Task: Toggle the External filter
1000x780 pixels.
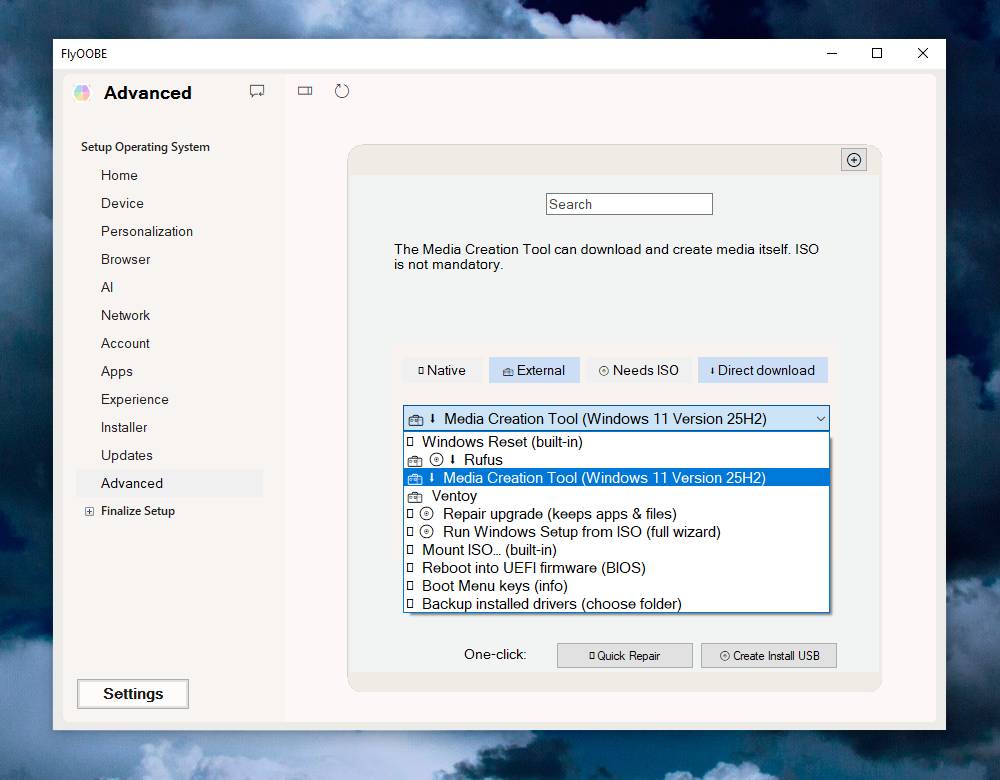Action: [x=534, y=370]
